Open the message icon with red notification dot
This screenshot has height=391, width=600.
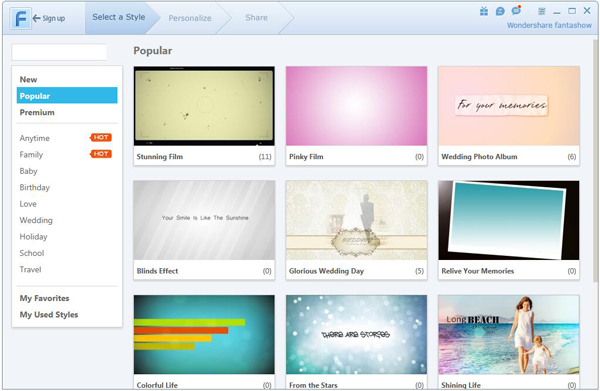(516, 11)
